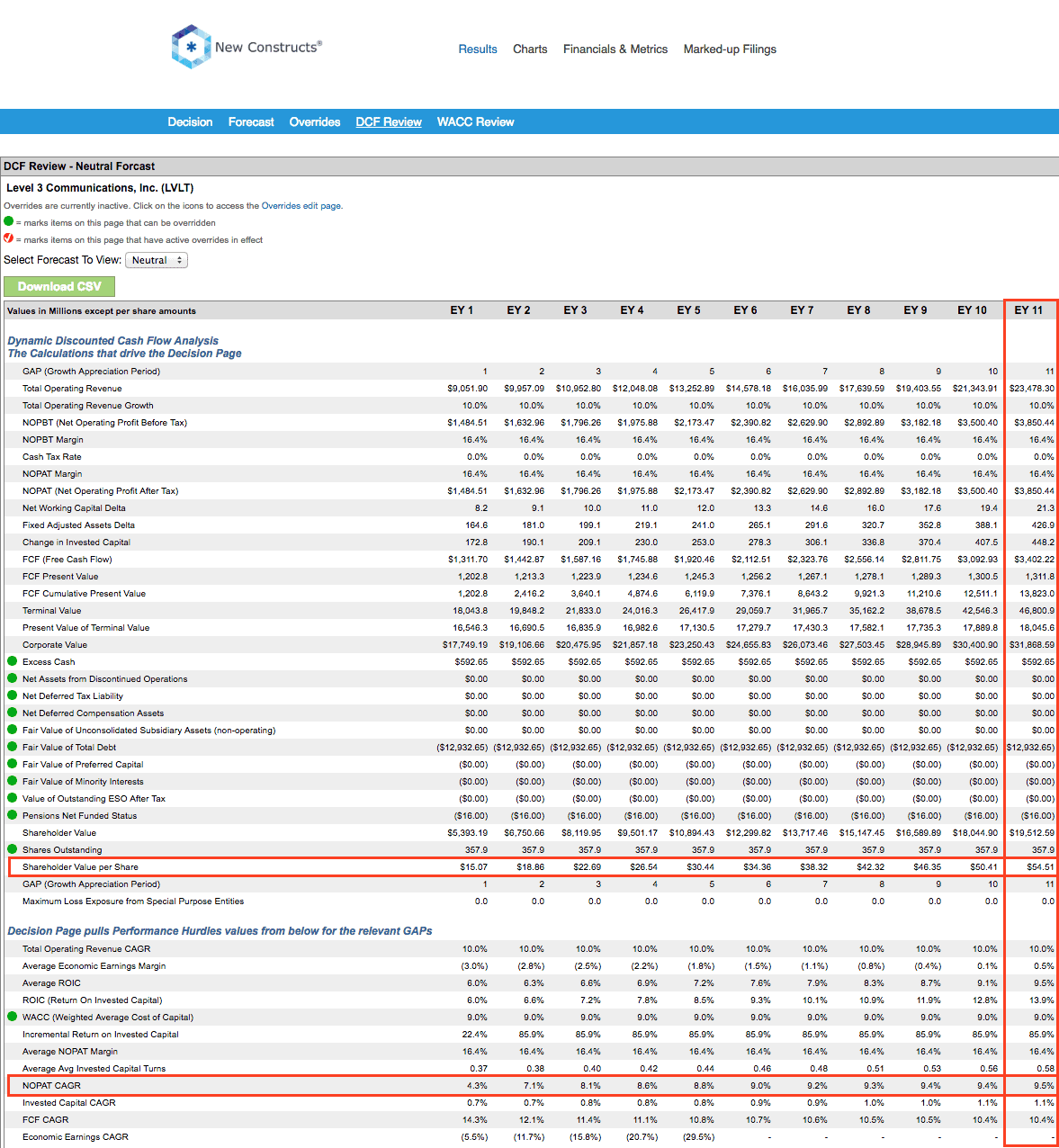Open the WACC Review tab
This screenshot has width=1059, height=1148.
(x=475, y=122)
